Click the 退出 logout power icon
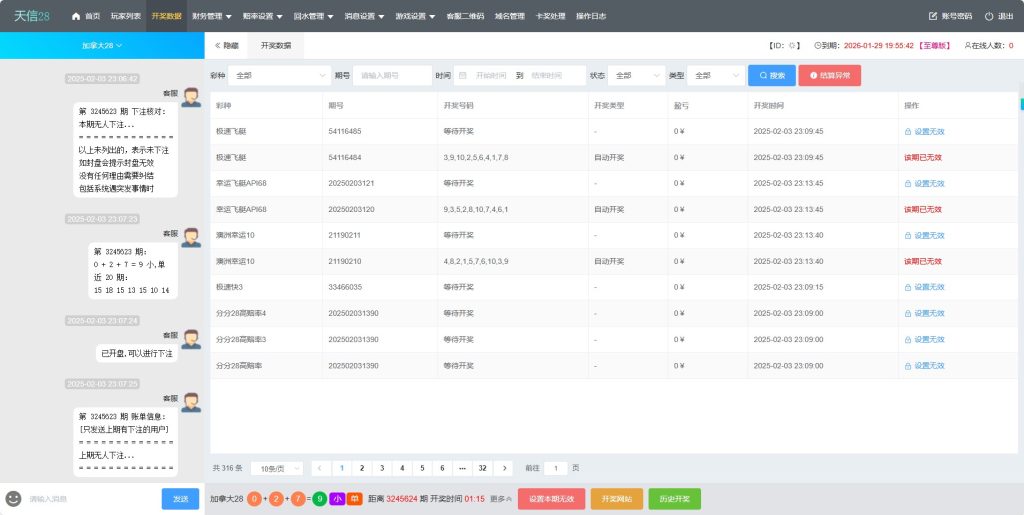Screen dimensions: 1024x515 989,17
